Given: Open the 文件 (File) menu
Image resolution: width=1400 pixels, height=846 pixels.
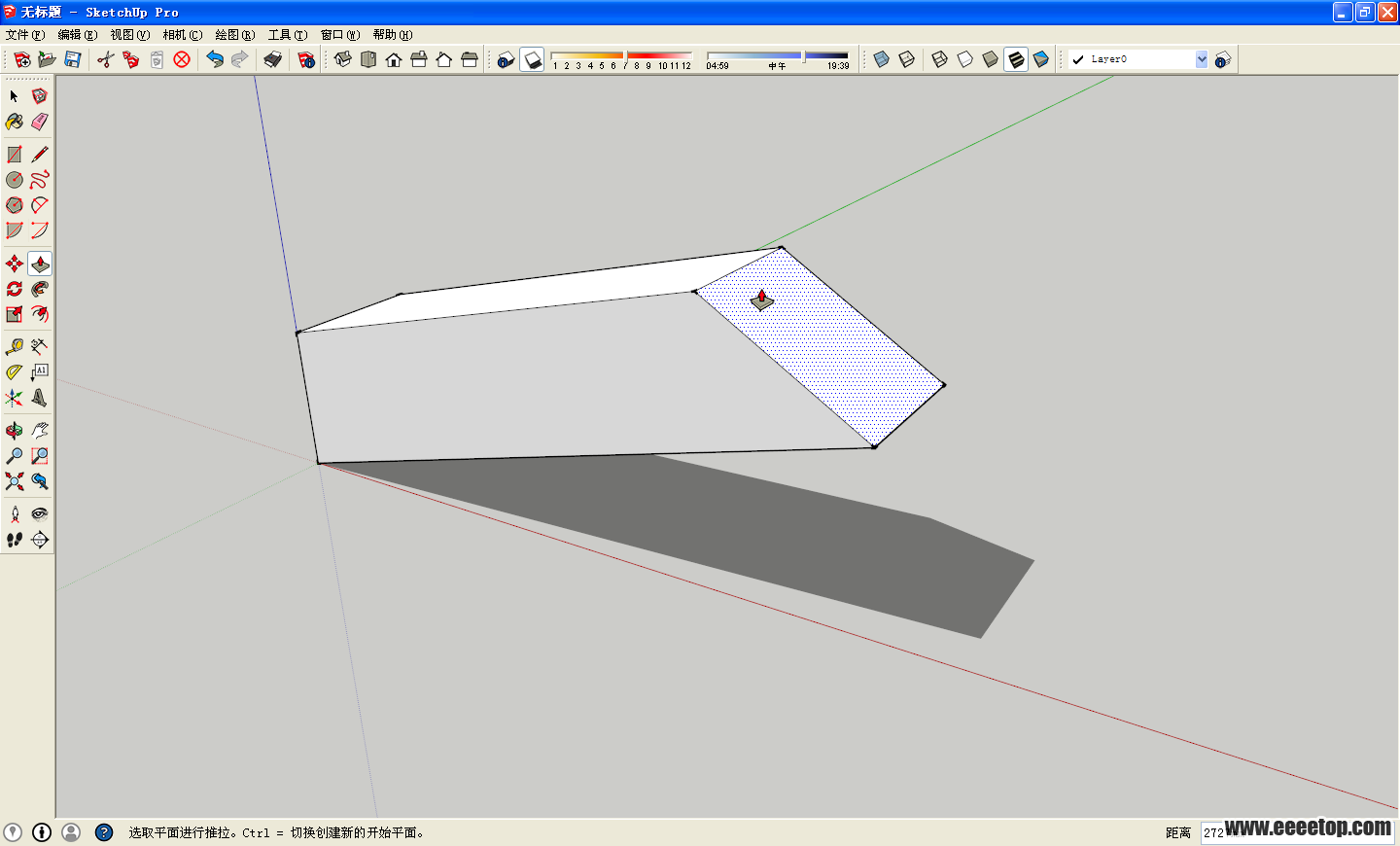Looking at the screenshot, I should point(25,35).
